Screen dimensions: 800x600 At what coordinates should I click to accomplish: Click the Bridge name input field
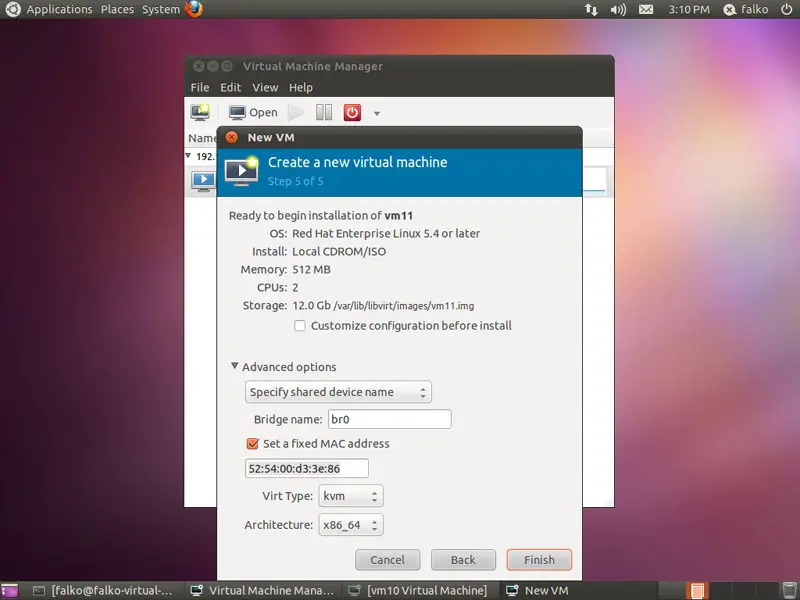point(389,419)
